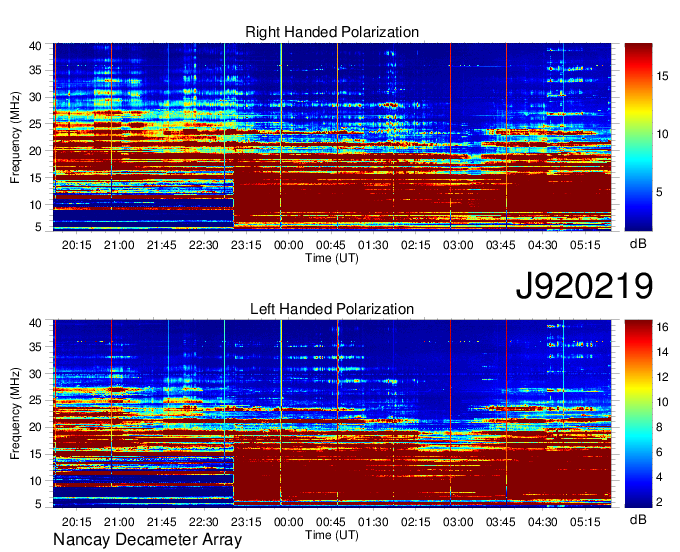Click the 05:15 time tick of left-handed plot
The width and height of the screenshot is (680, 552).
click(x=585, y=522)
